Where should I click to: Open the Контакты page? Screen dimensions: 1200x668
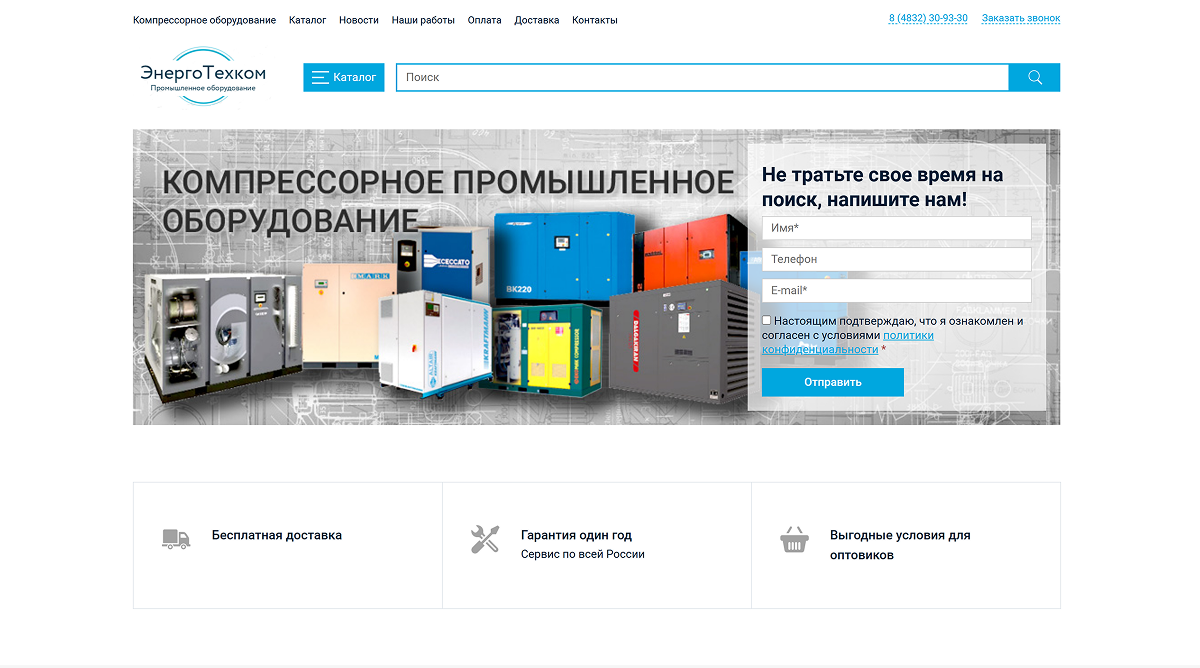594,20
